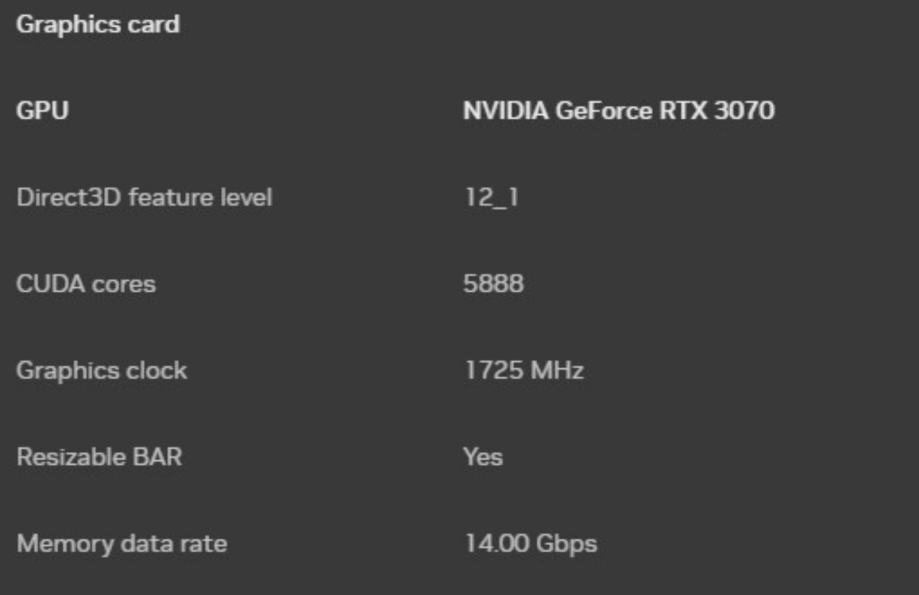Viewport: 919px width, 595px height.
Task: Click the NVIDIA GeForce RTX 3070 value
Action: tap(618, 111)
